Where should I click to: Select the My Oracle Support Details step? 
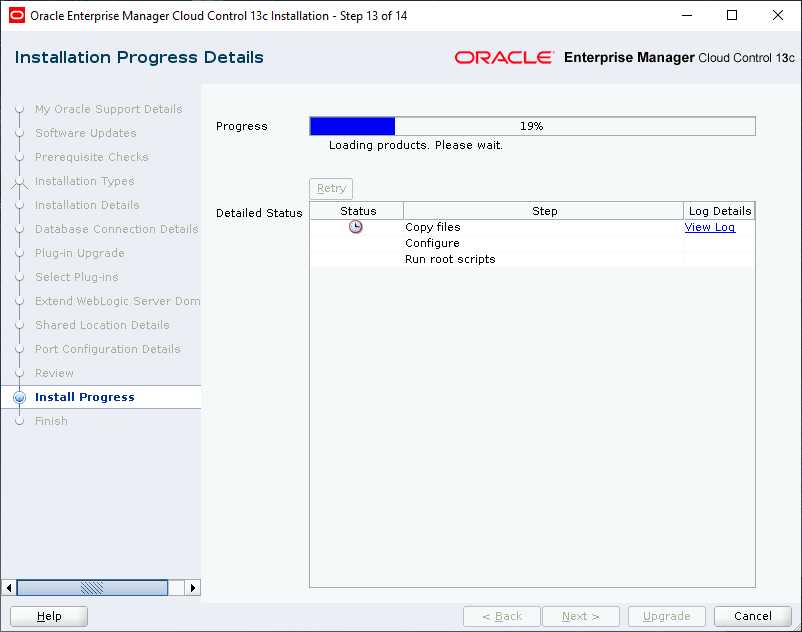point(108,109)
